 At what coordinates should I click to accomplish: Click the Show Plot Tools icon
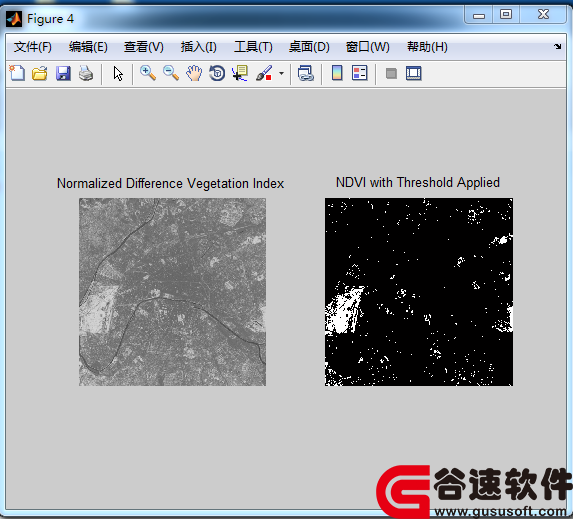pyautogui.click(x=414, y=73)
